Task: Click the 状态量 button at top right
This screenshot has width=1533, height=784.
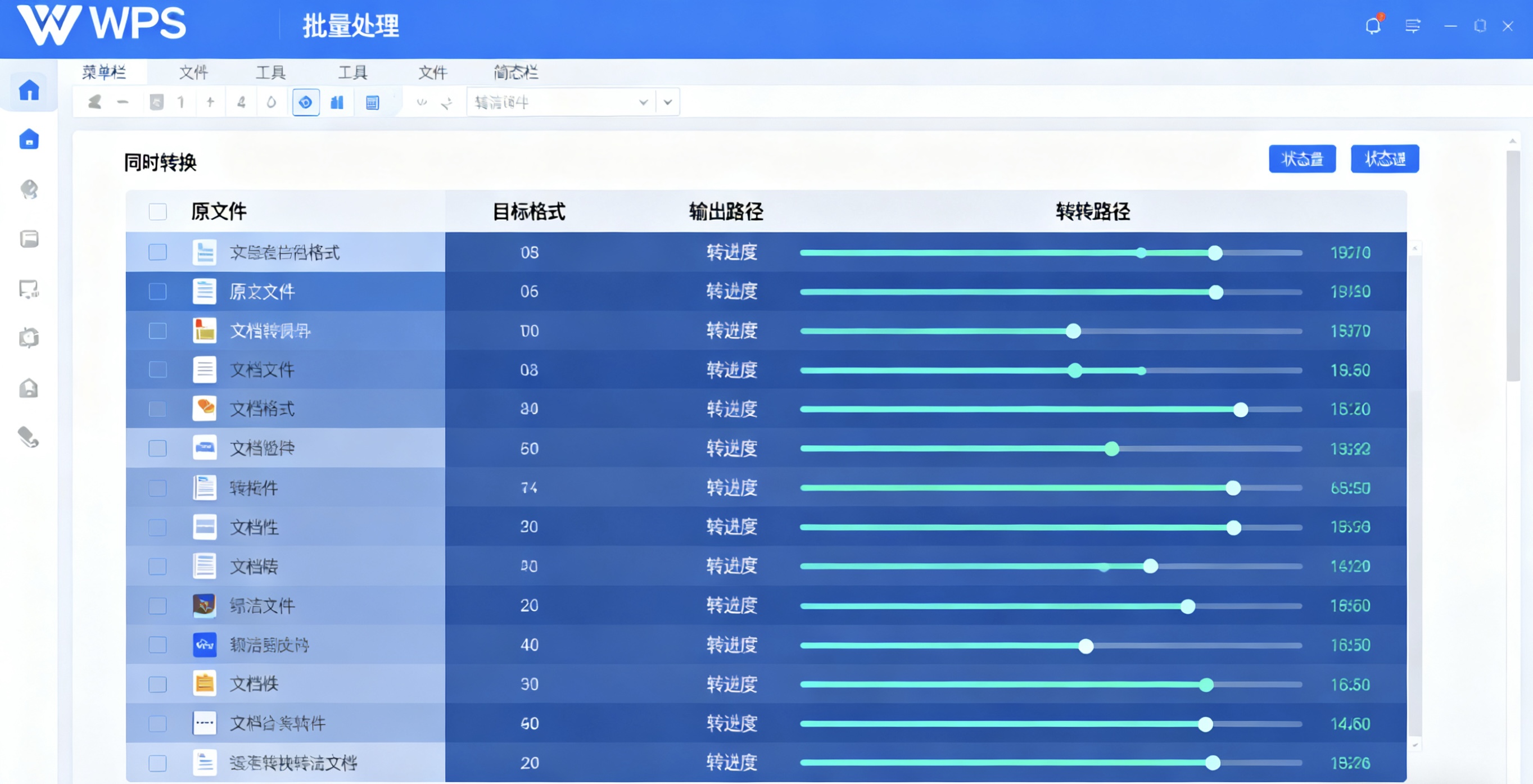Action: [x=1302, y=159]
